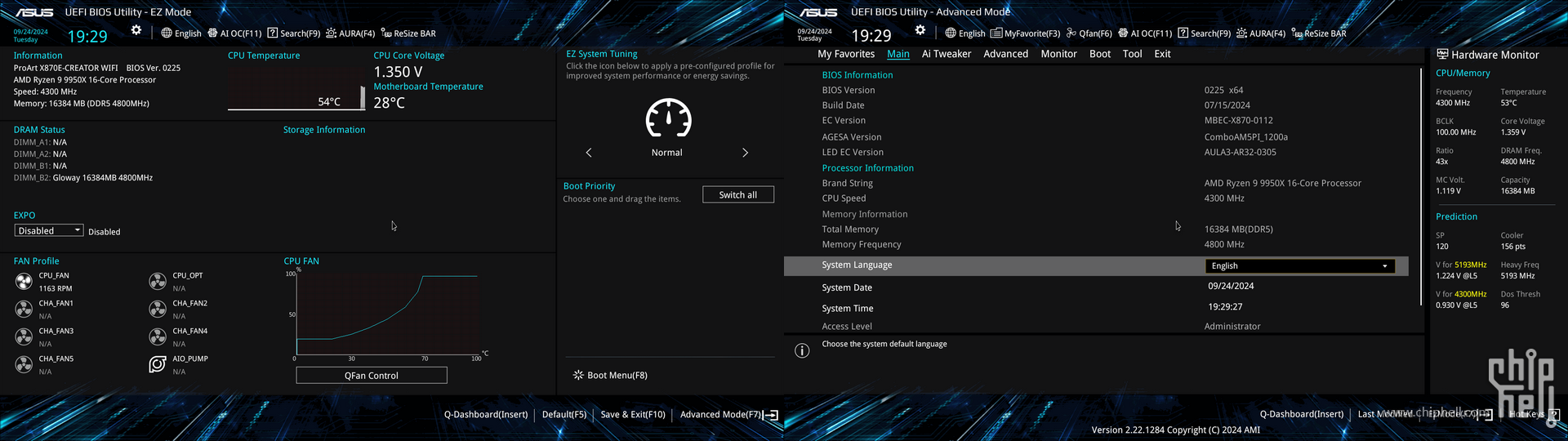Open AURA(F4) in EZ Mode

point(350,33)
